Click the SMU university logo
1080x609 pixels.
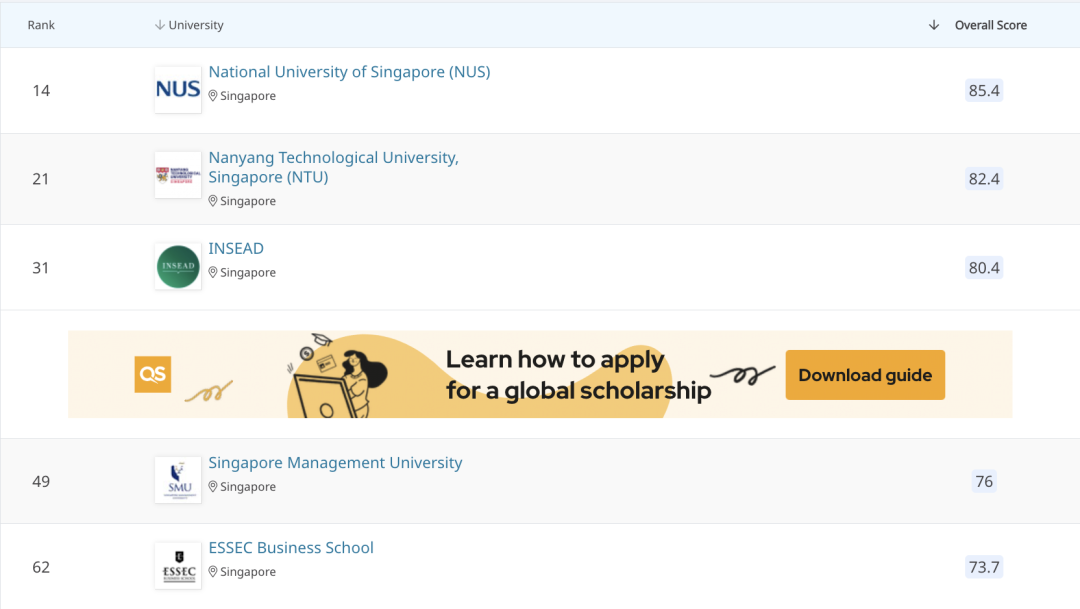point(178,480)
